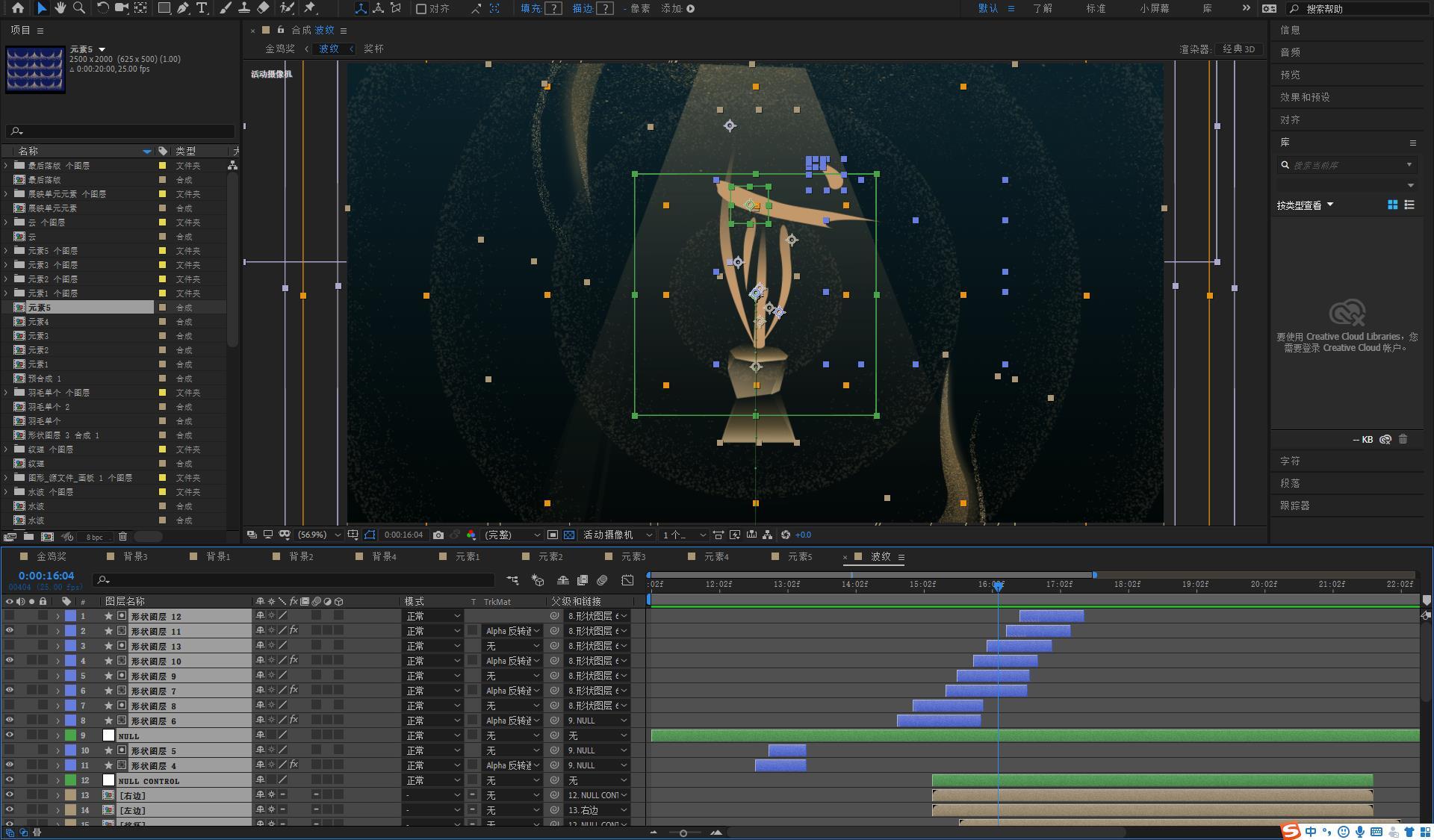The height and width of the screenshot is (840, 1434).
Task: Open the viewer magnification 56.9% dropdown
Action: point(319,535)
